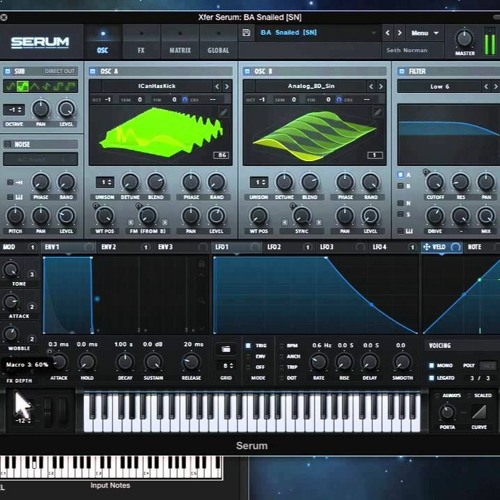The width and height of the screenshot is (500, 500).
Task: Enable filter routing checkbox N
Action: [x=400, y=203]
